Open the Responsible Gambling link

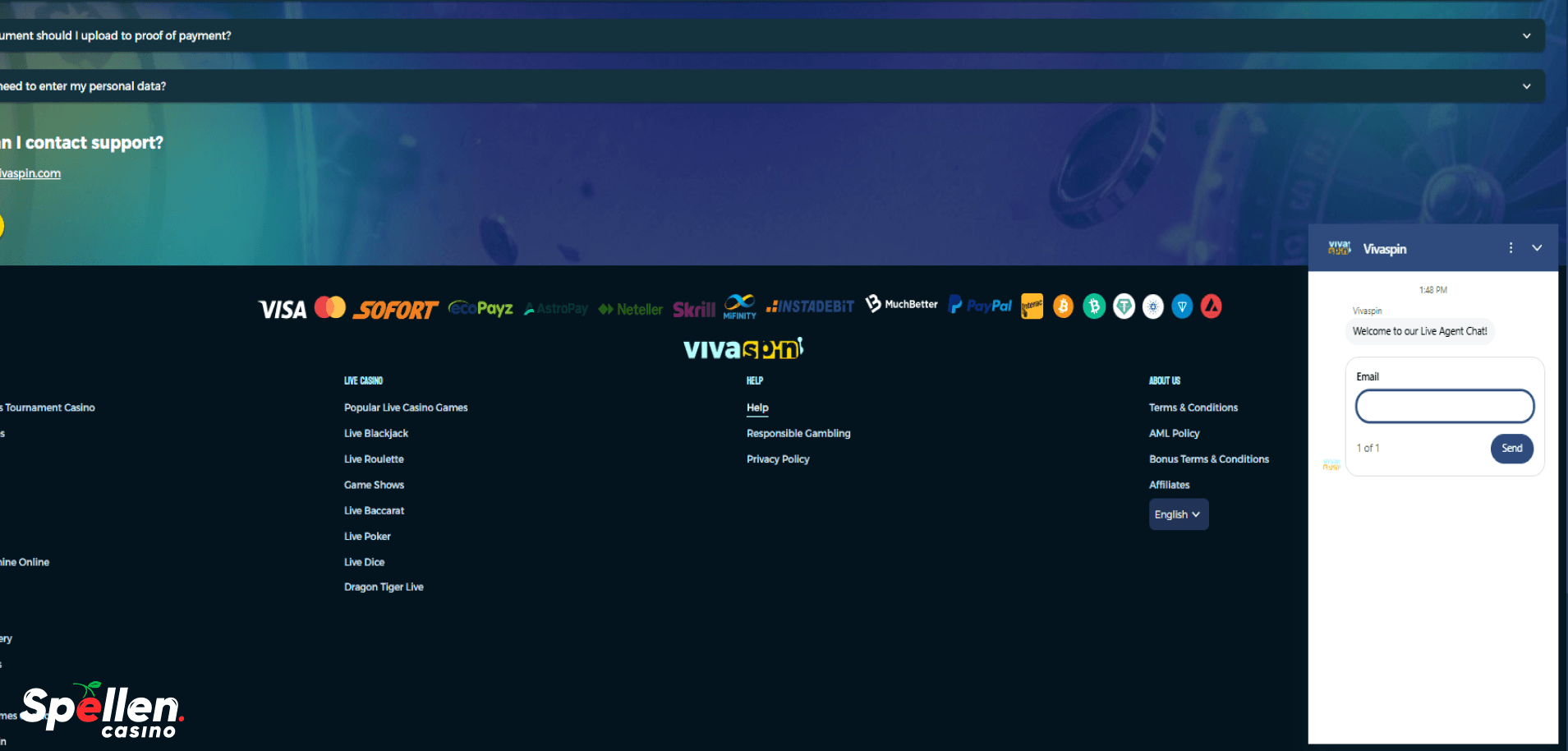point(798,434)
